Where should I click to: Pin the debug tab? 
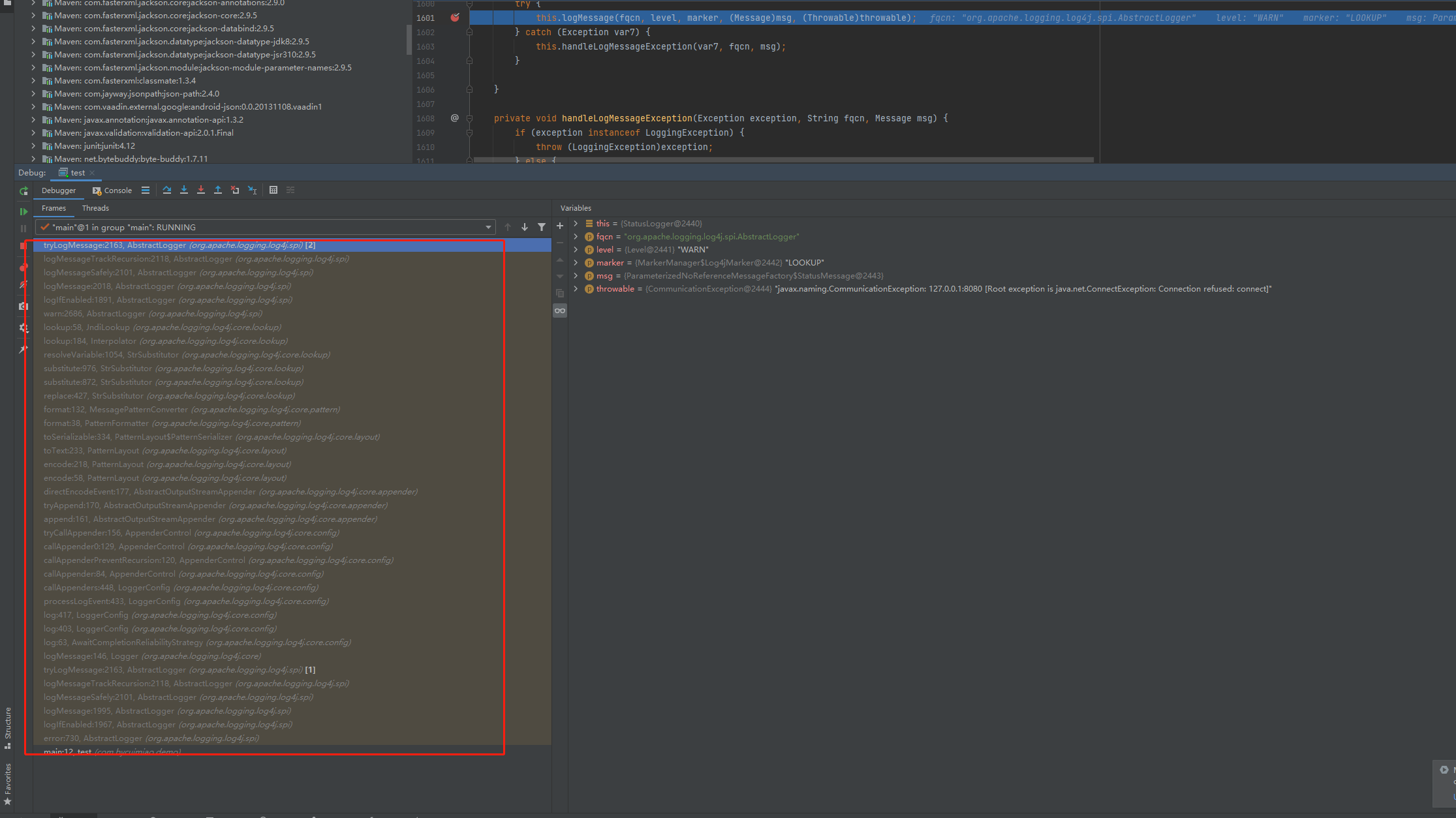(x=23, y=350)
